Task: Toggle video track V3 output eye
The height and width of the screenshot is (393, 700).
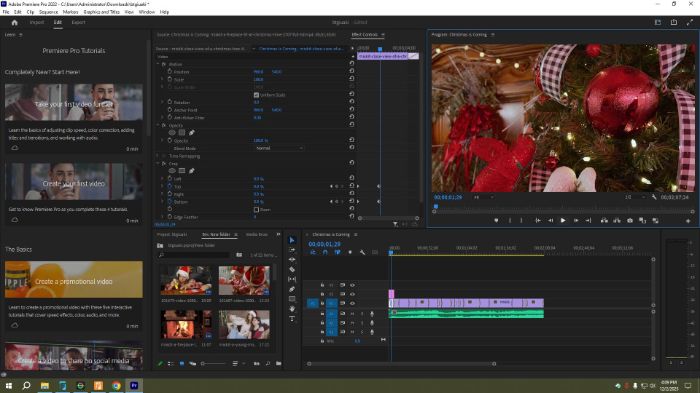Action: click(352, 285)
